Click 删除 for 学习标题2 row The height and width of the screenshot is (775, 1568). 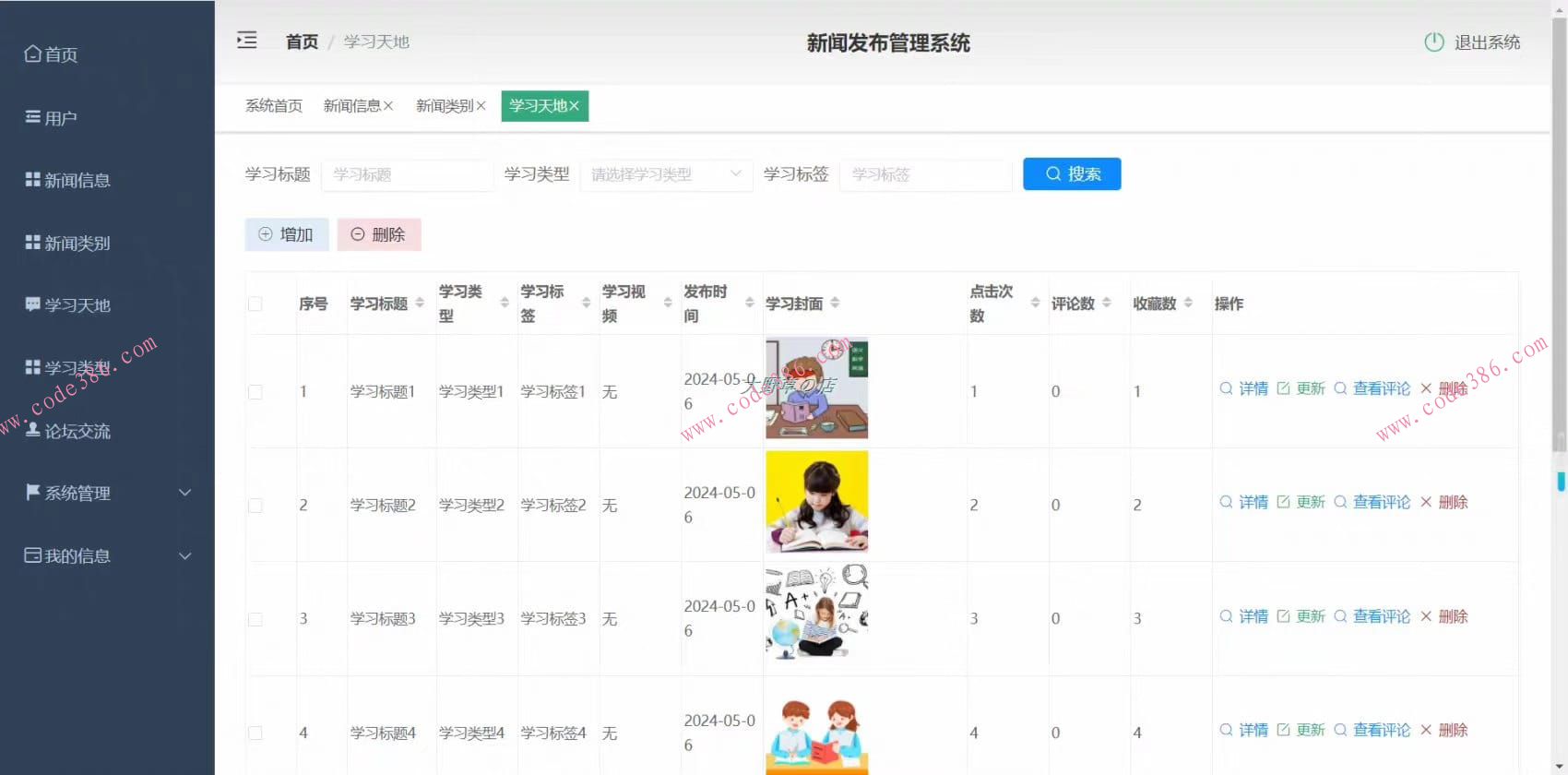click(x=1443, y=502)
